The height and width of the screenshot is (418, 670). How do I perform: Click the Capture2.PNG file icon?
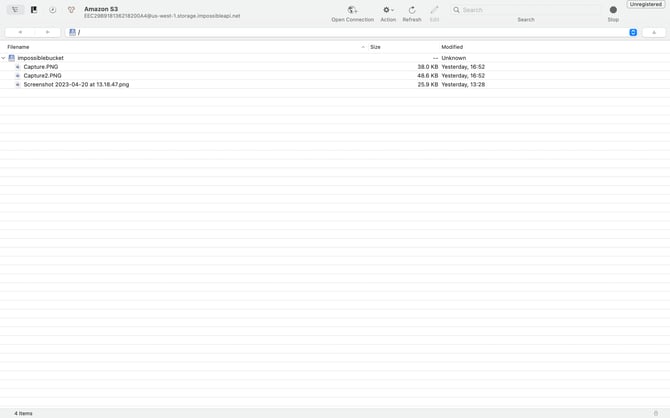tap(18, 76)
